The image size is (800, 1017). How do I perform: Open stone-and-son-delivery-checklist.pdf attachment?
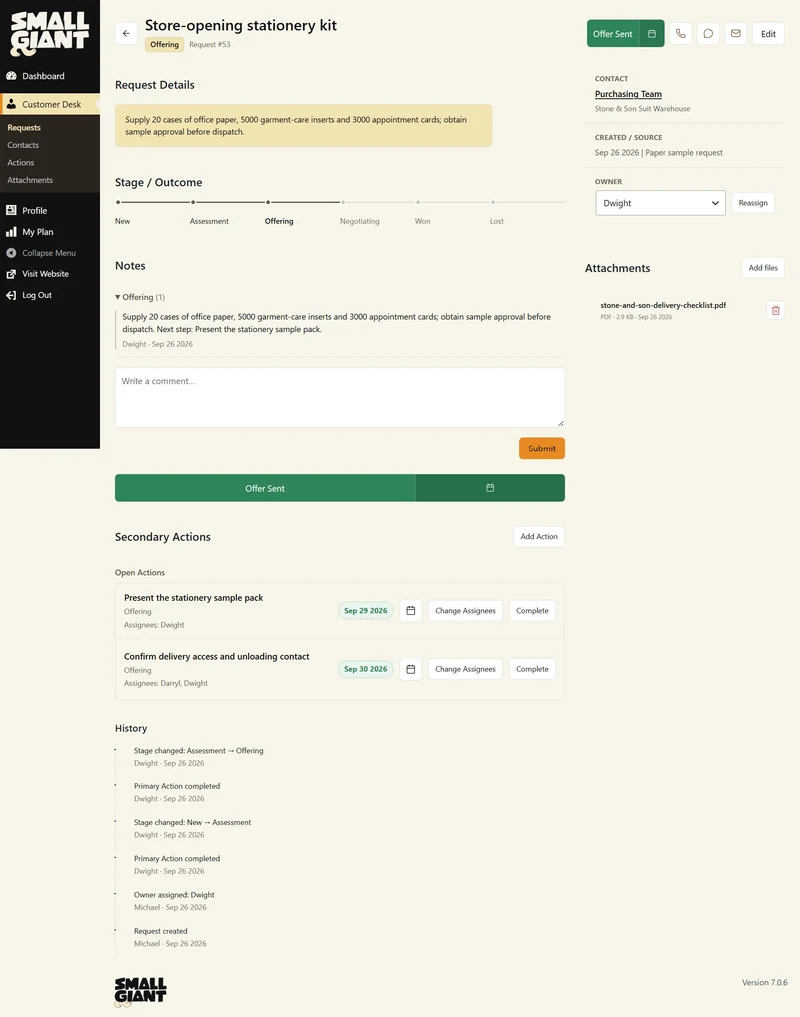(x=663, y=305)
